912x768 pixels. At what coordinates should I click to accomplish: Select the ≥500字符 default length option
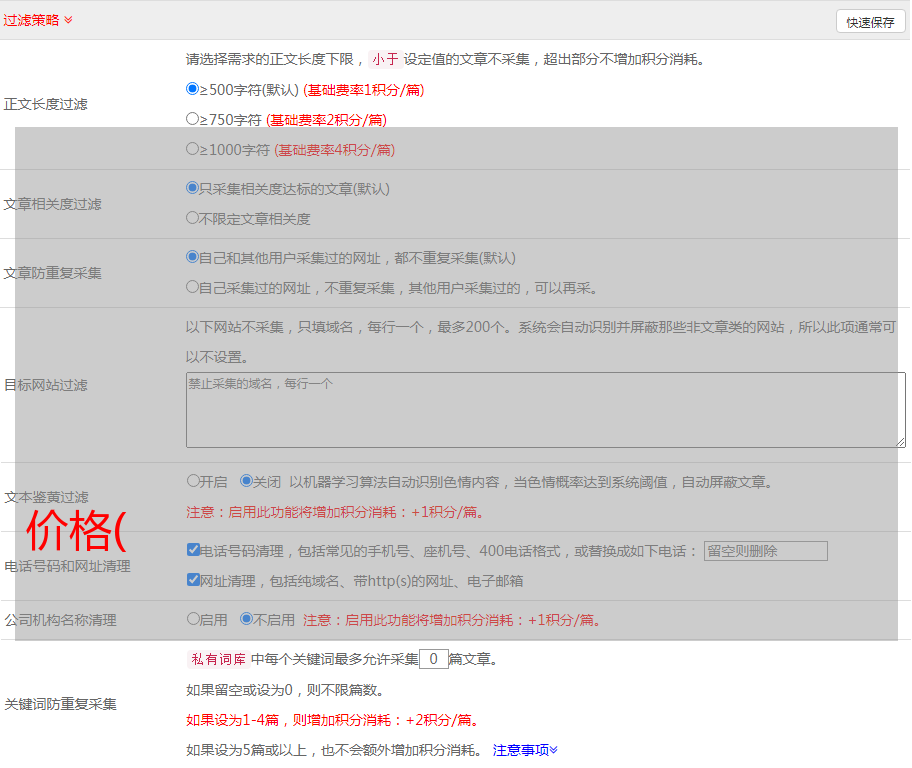tap(193, 89)
